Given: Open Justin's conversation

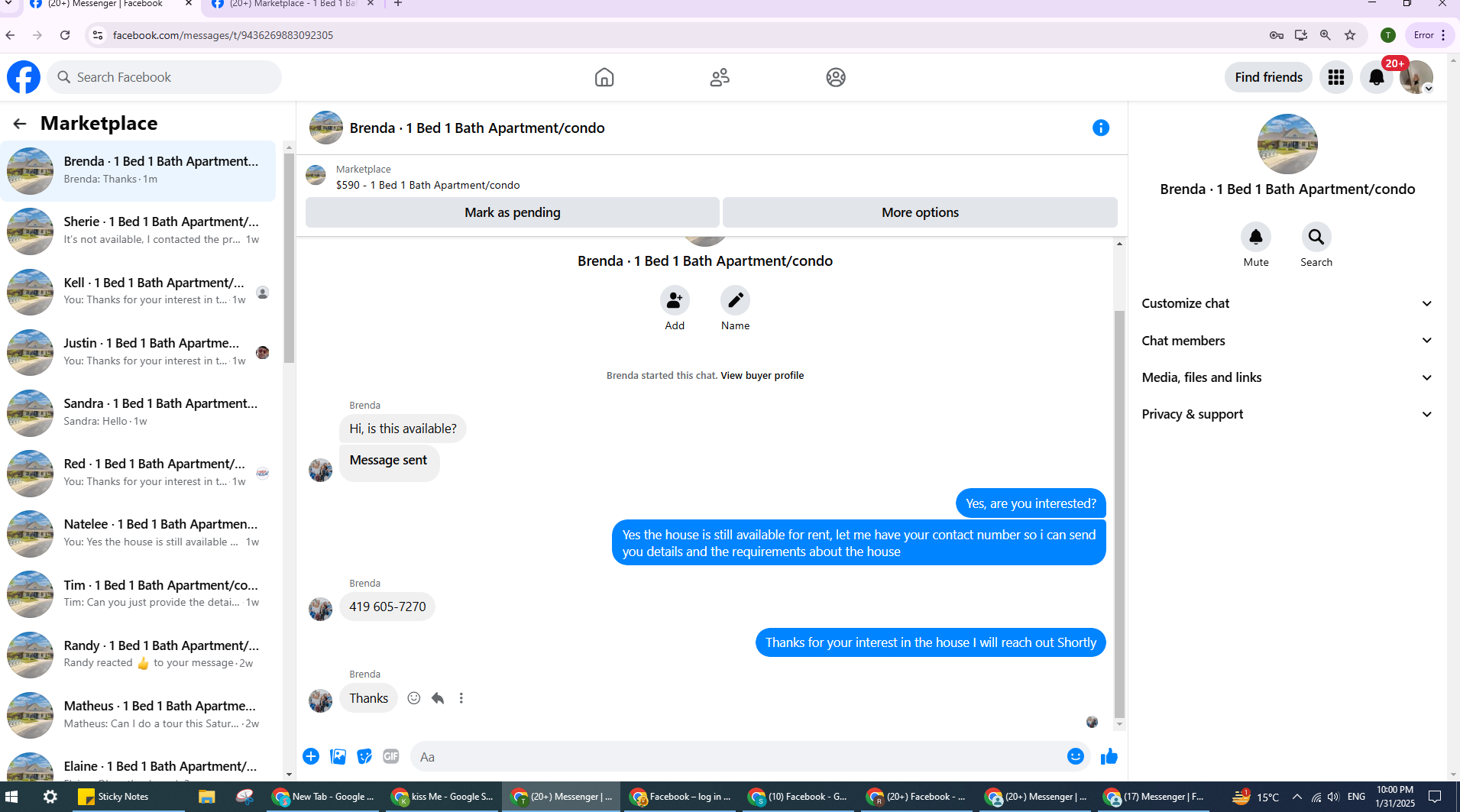Looking at the screenshot, I should pos(138,351).
